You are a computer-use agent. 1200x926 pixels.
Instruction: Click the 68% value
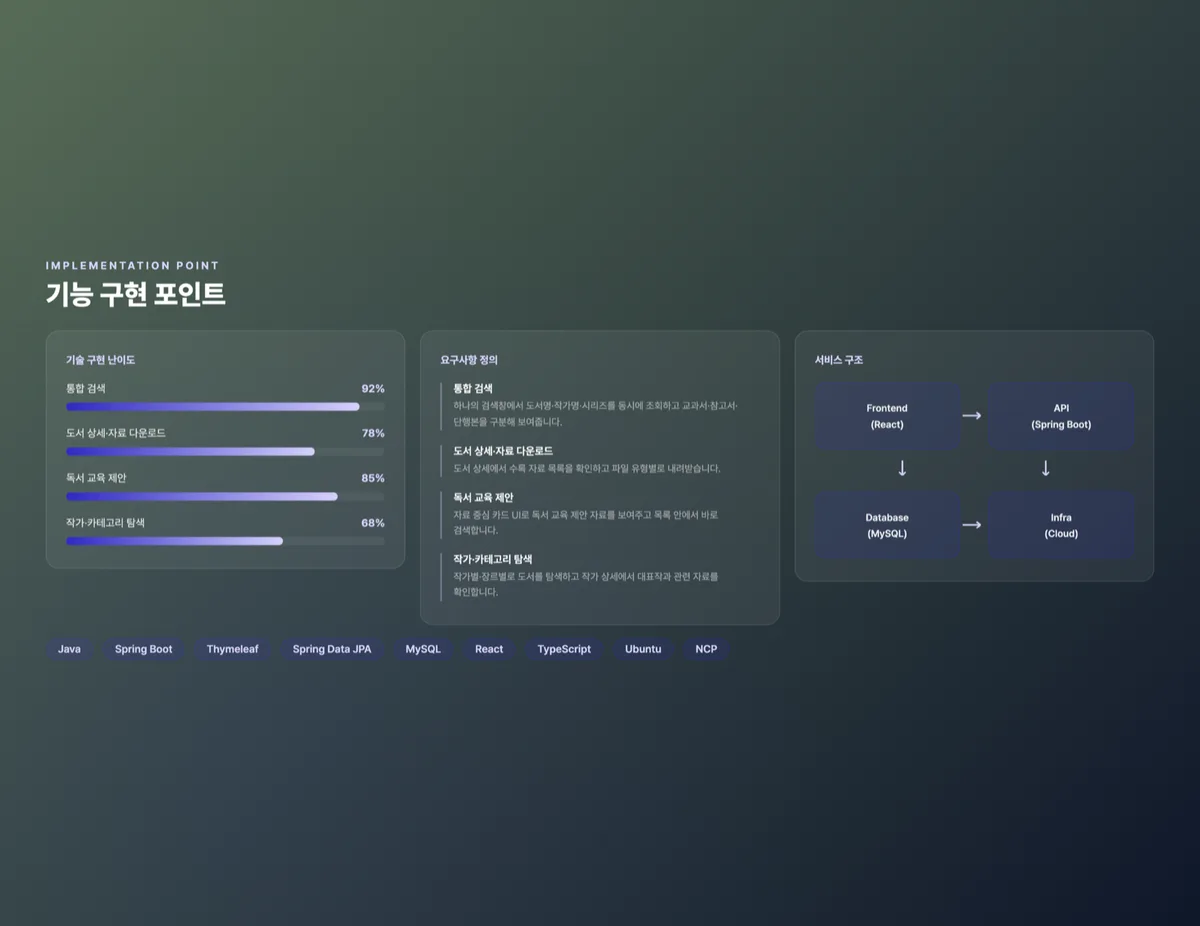point(373,523)
